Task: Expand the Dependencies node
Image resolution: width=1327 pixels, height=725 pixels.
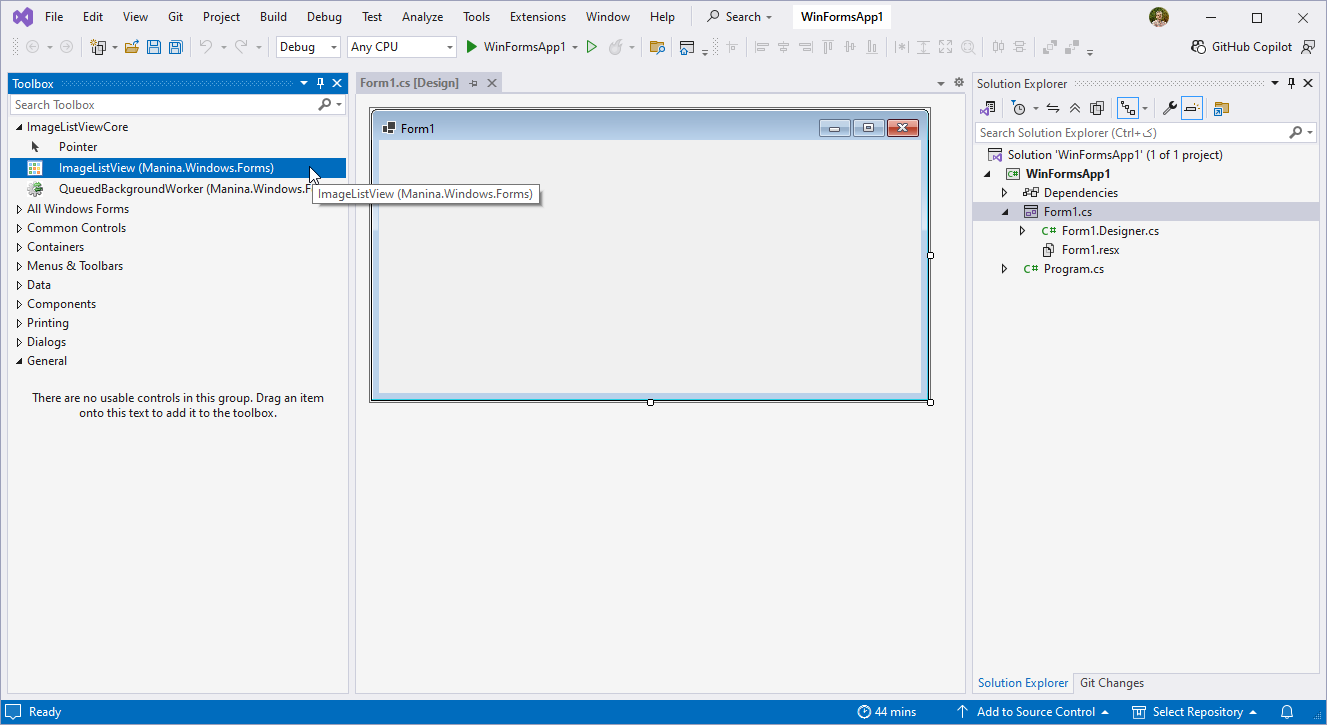Action: click(1005, 193)
